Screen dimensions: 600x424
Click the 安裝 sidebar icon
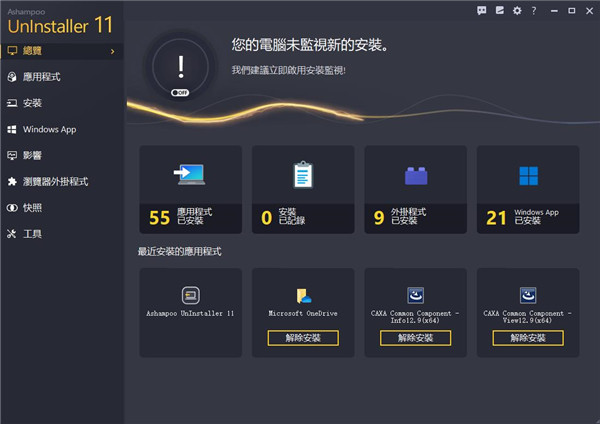(12, 103)
